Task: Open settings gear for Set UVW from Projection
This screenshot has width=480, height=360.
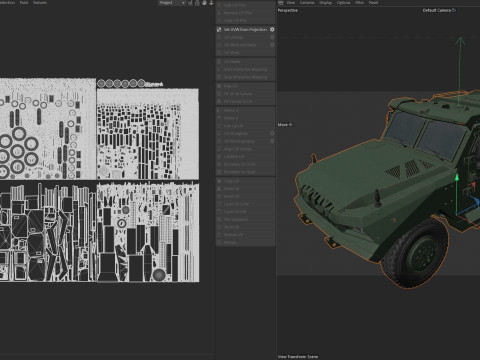Action: [272, 29]
